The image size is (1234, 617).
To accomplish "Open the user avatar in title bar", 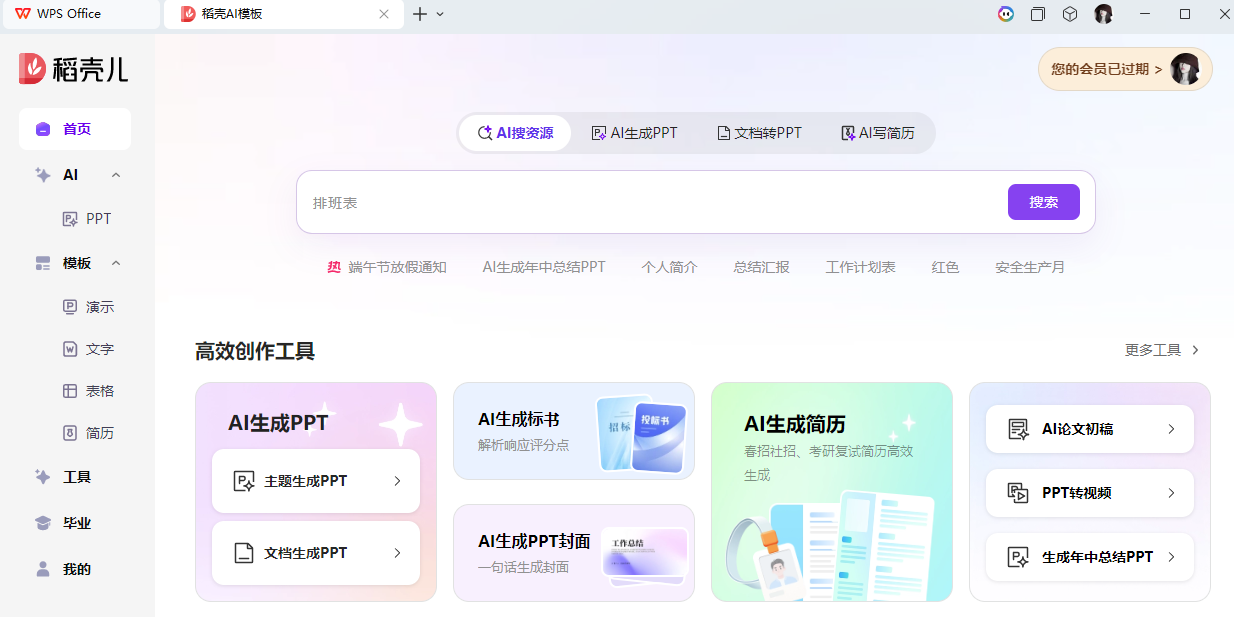I will tap(1104, 14).
